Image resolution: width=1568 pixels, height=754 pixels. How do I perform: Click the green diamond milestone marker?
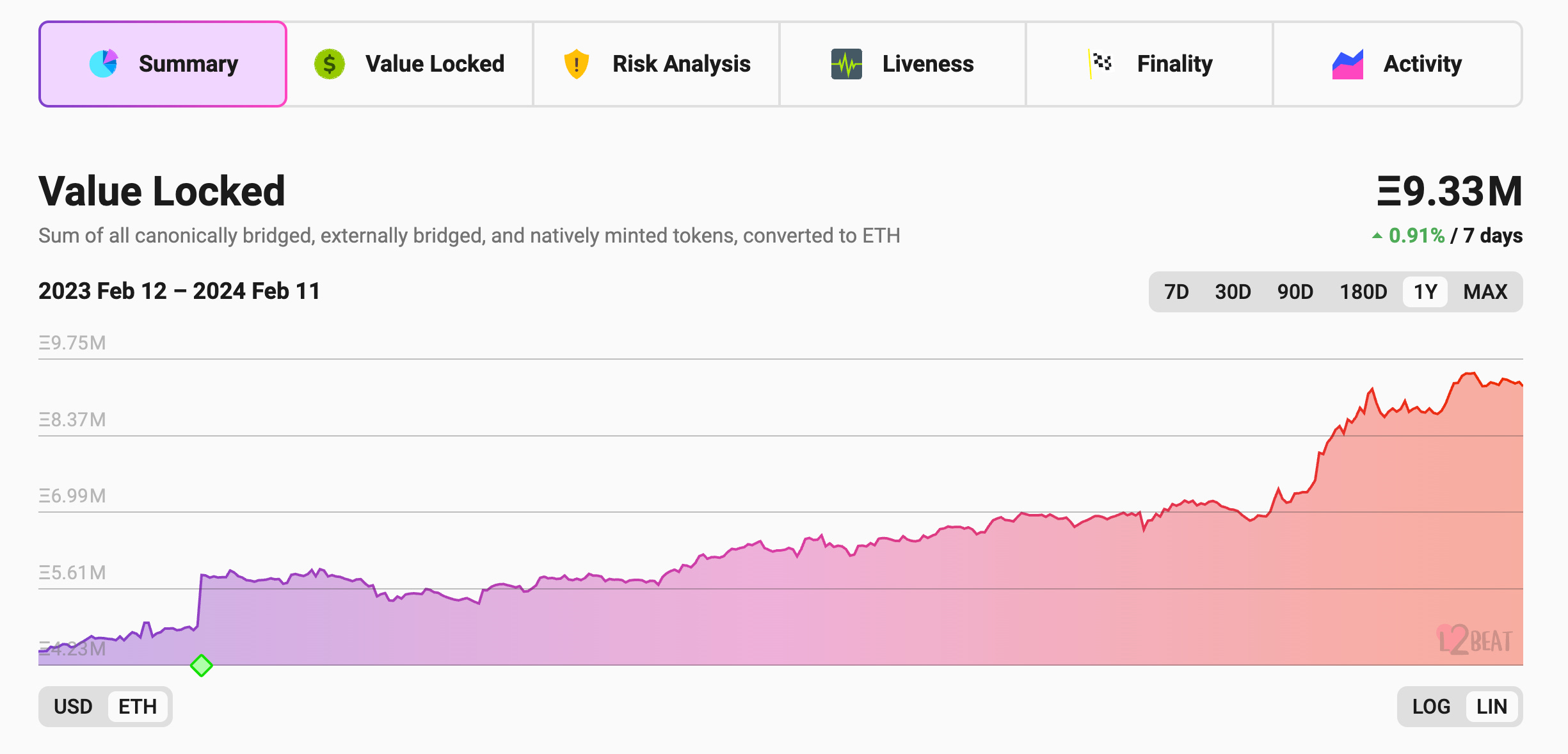202,666
